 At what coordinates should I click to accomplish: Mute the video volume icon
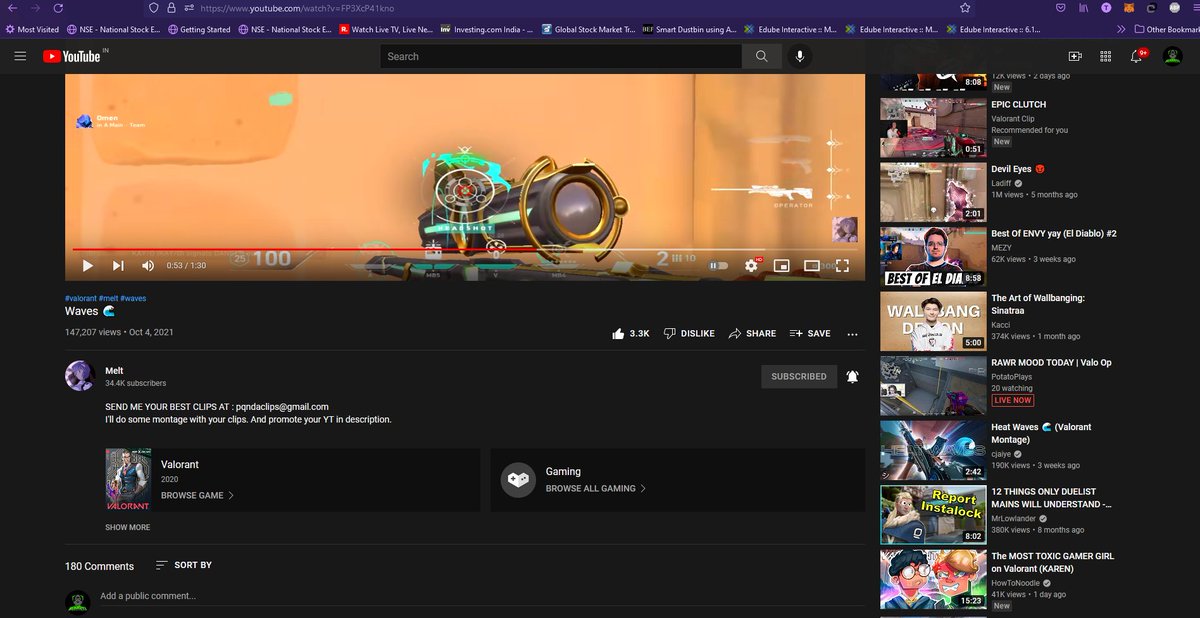coord(148,265)
